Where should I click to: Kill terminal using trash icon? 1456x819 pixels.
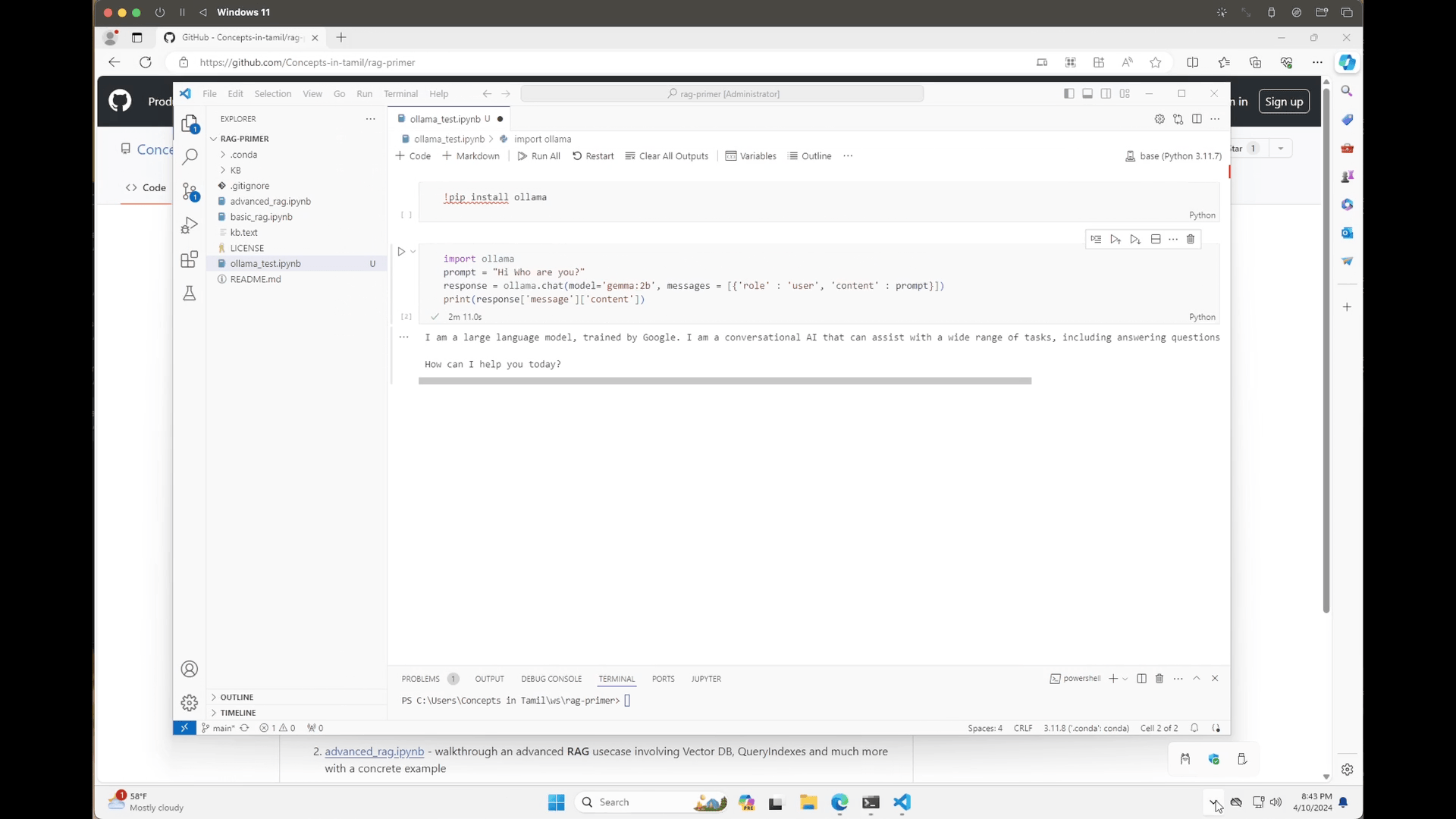coord(1159,679)
